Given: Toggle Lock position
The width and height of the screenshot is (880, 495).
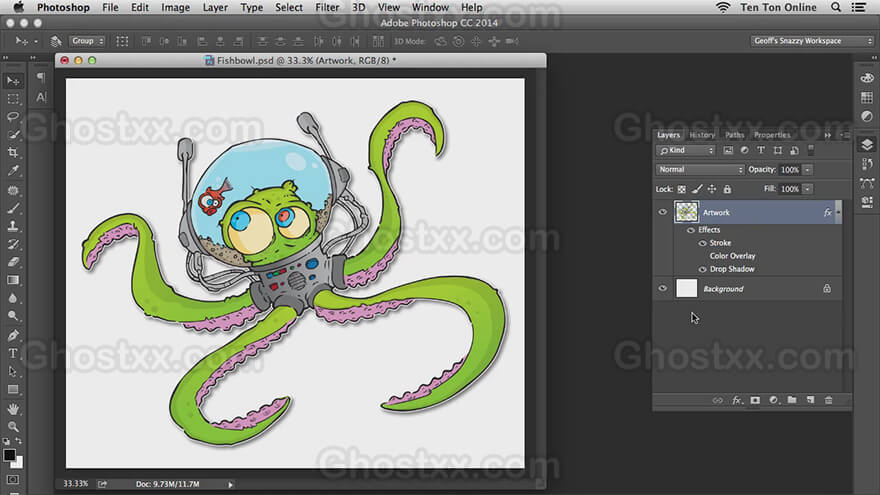Looking at the screenshot, I should pos(712,190).
